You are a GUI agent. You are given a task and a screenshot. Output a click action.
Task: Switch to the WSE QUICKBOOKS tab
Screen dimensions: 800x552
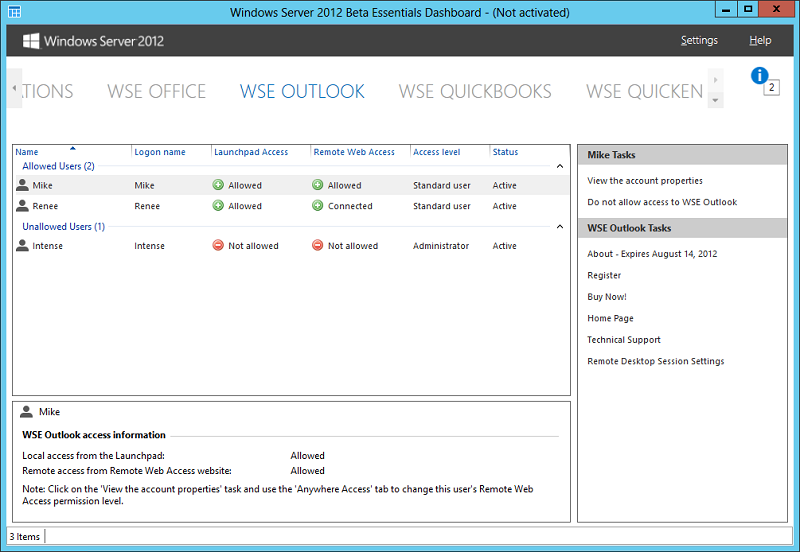pyautogui.click(x=475, y=92)
